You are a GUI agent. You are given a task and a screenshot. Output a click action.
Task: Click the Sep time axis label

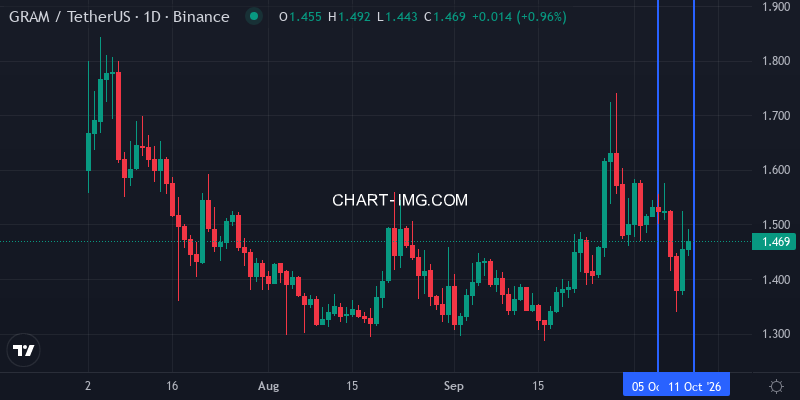click(x=454, y=386)
